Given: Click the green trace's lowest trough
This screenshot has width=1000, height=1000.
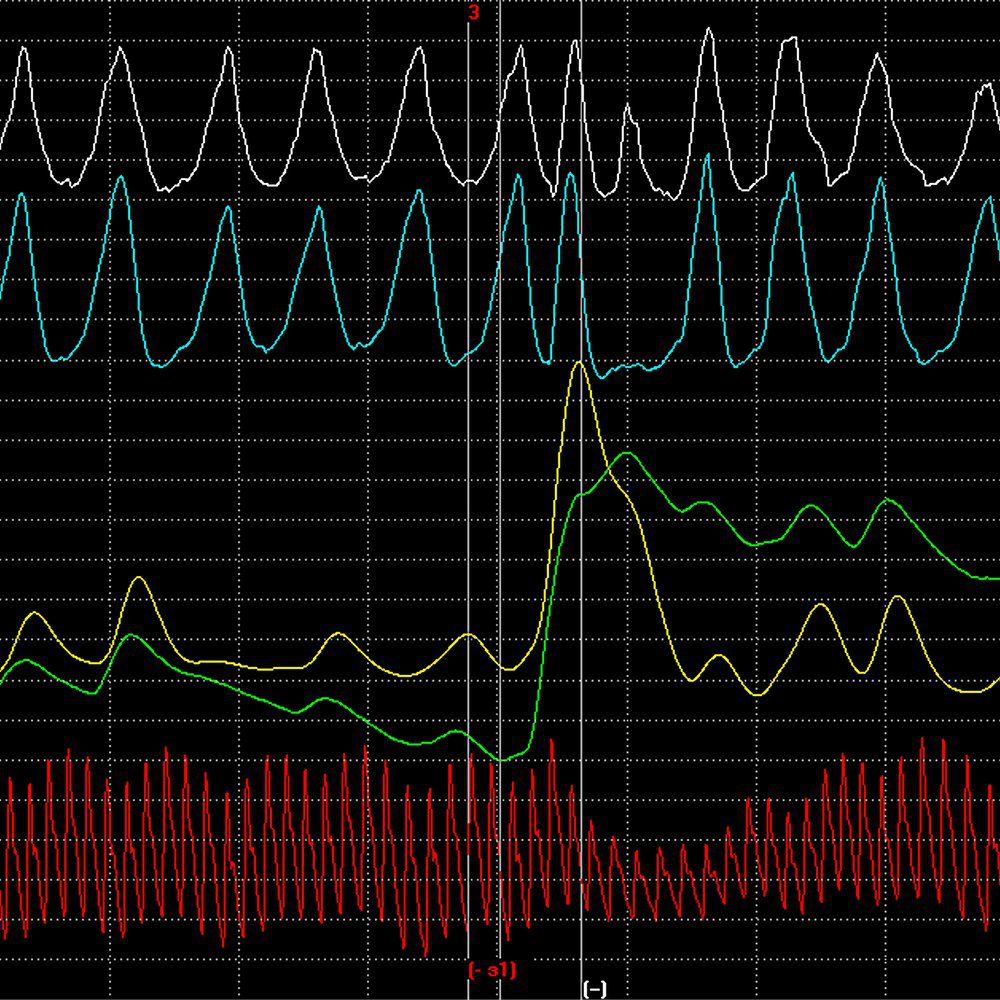Looking at the screenshot, I should (504, 759).
